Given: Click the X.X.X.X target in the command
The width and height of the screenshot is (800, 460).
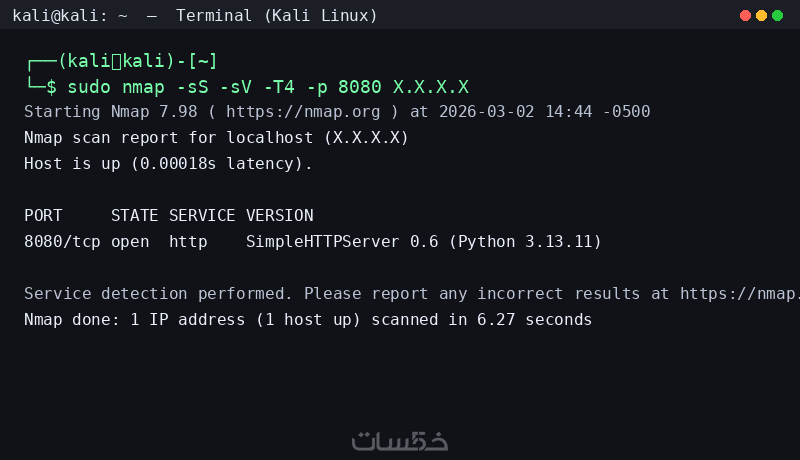Looking at the screenshot, I should coord(431,87).
